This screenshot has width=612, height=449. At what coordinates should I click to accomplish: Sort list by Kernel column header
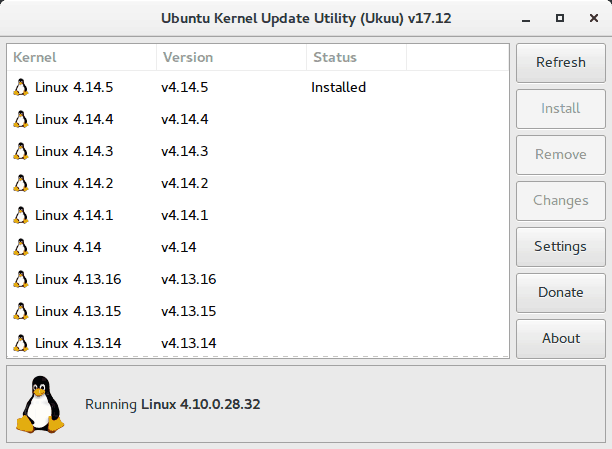pos(81,57)
